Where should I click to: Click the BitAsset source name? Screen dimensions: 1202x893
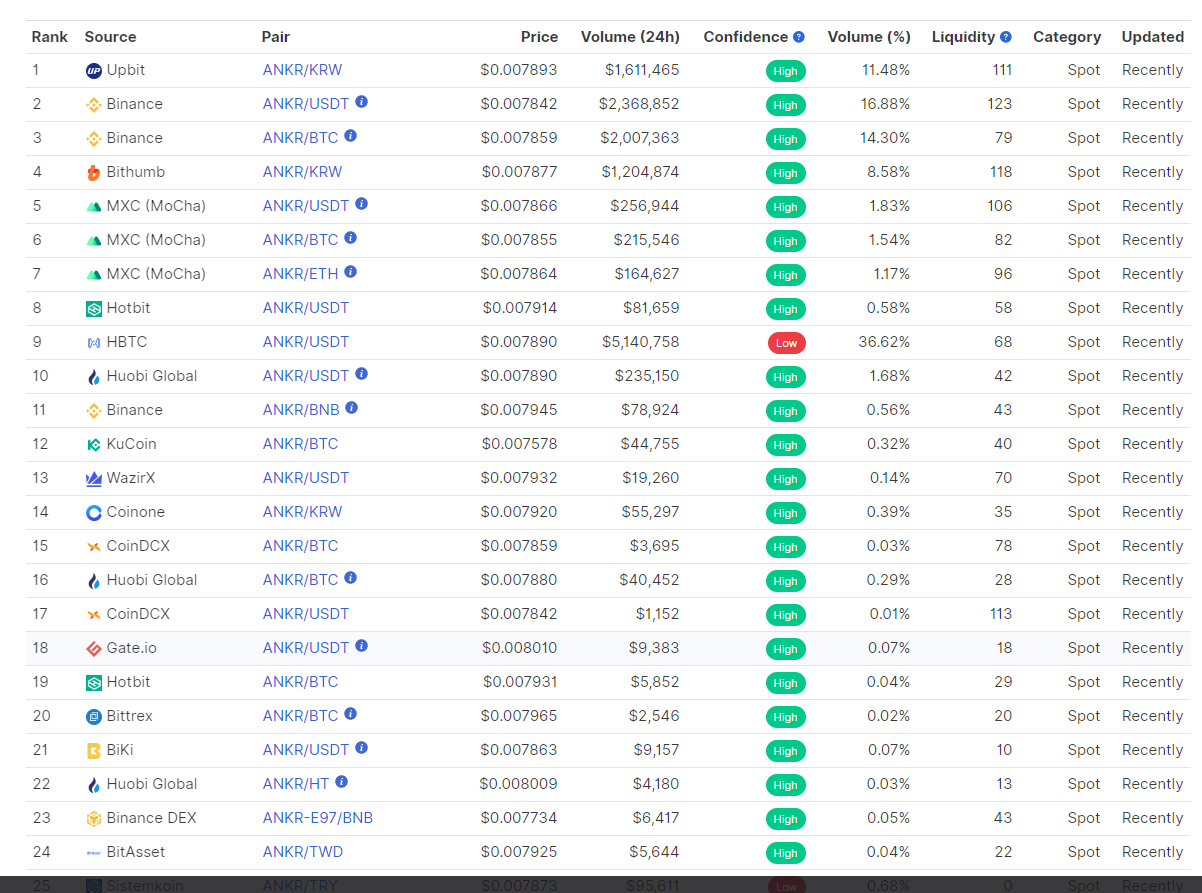click(x=136, y=852)
